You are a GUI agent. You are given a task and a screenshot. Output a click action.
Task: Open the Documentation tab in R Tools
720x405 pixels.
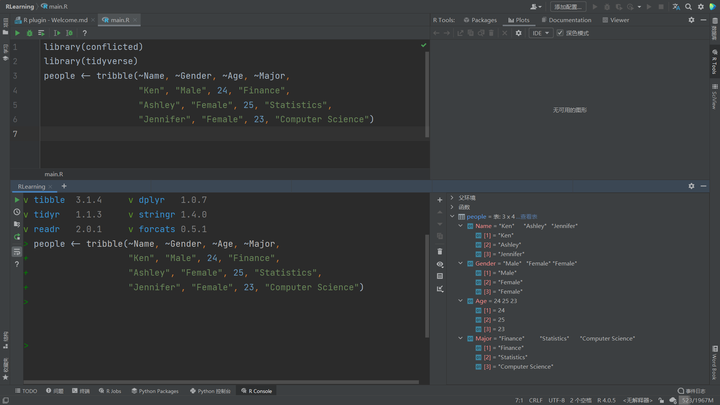tap(566, 20)
